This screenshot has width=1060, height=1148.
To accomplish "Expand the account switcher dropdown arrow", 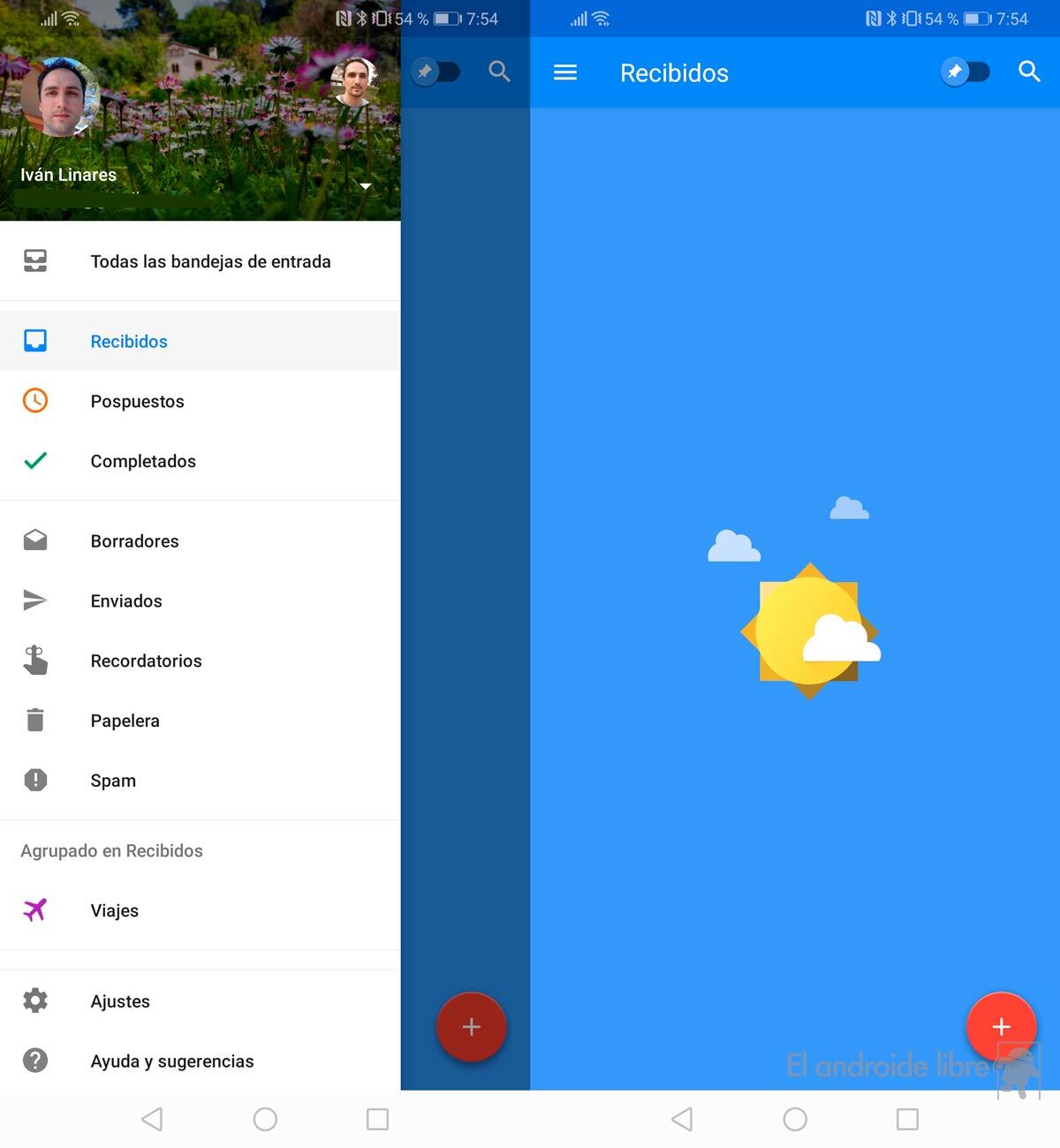I will (365, 186).
